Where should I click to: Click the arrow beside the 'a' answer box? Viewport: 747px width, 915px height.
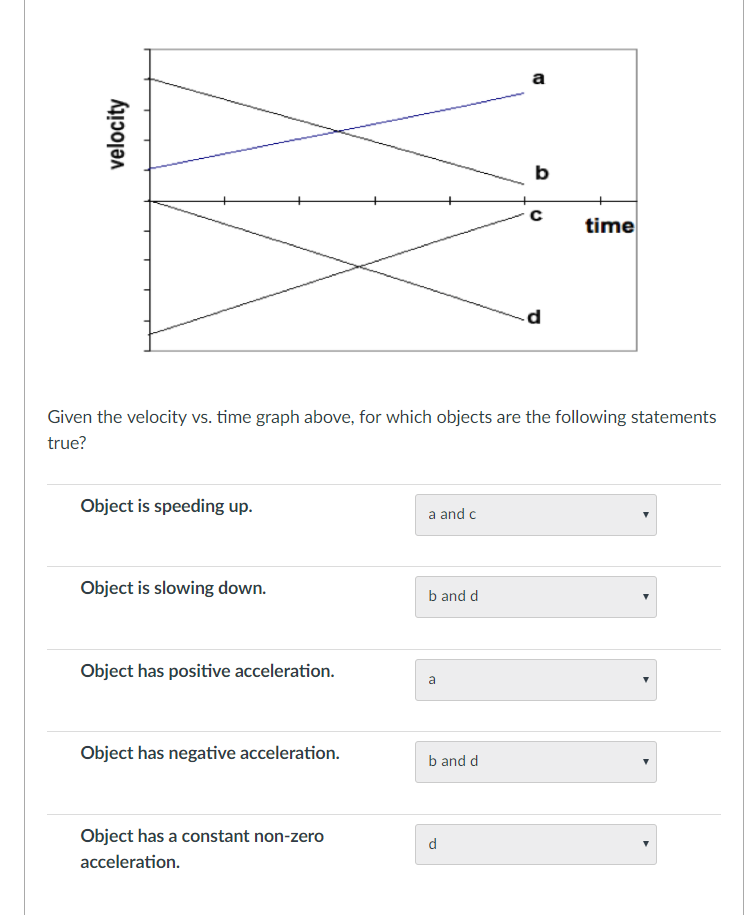click(x=645, y=679)
